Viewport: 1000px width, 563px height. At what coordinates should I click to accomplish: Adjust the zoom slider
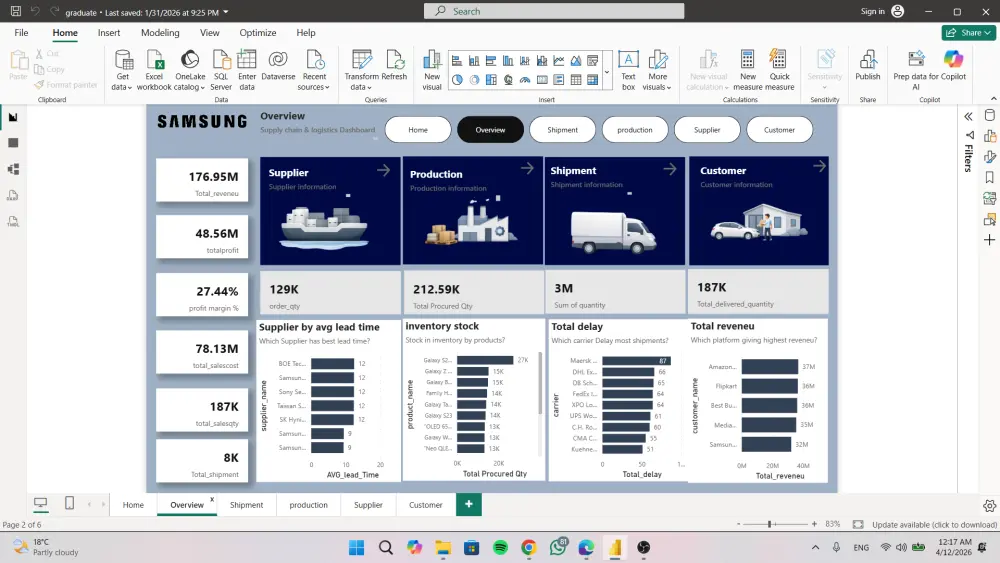(770, 524)
